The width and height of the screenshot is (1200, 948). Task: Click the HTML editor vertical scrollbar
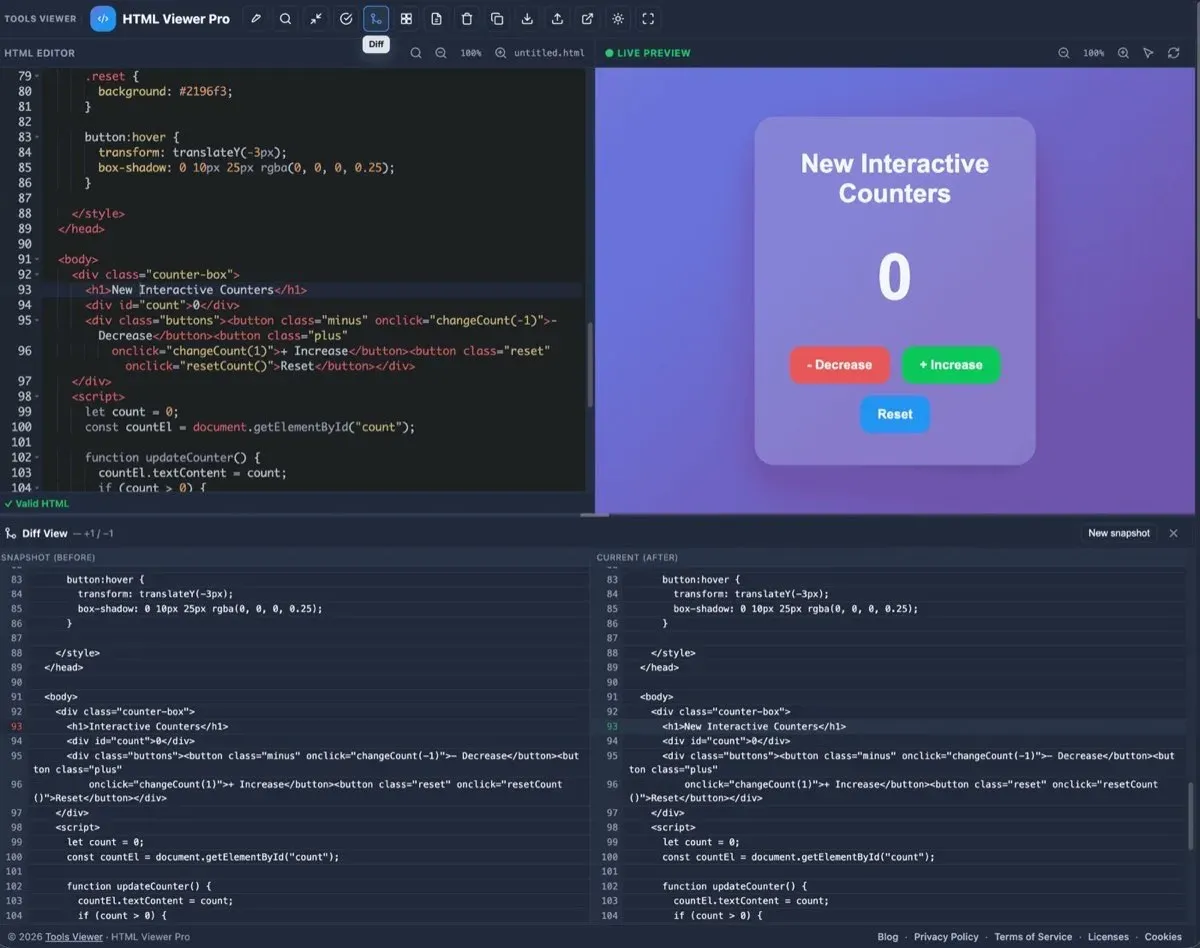click(590, 363)
